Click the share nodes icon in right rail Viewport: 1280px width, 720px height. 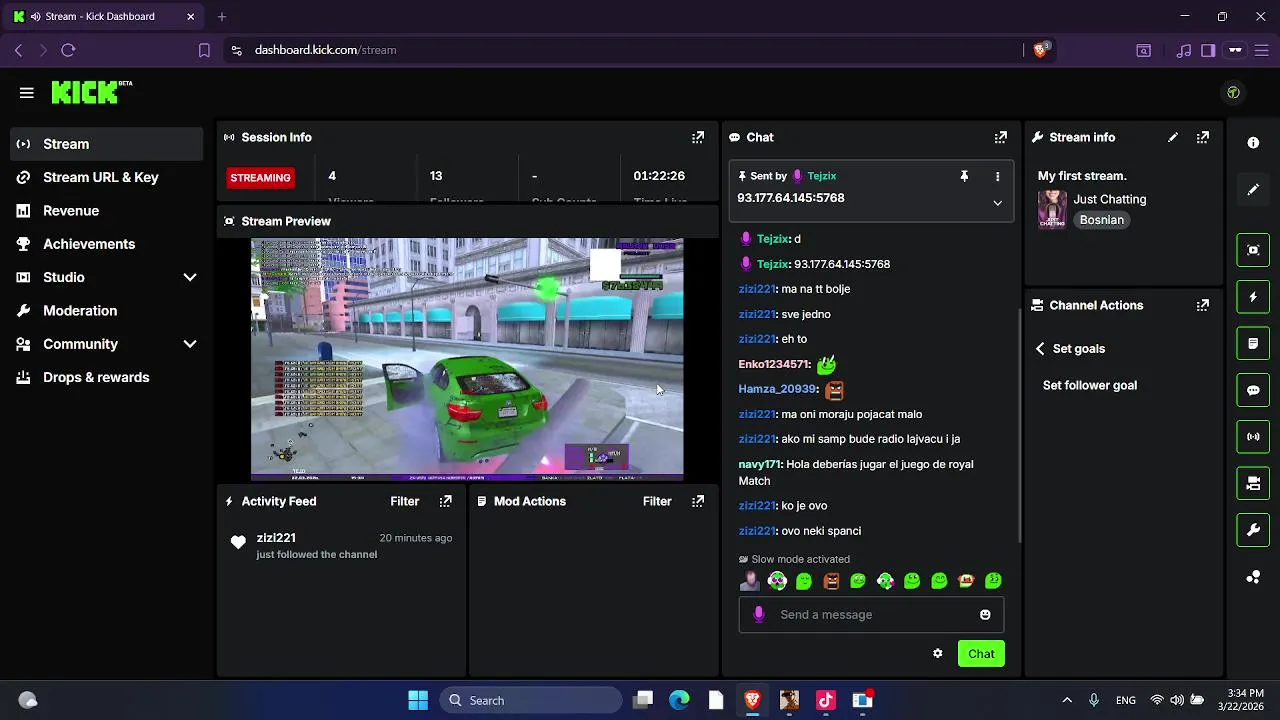pos(1253,577)
